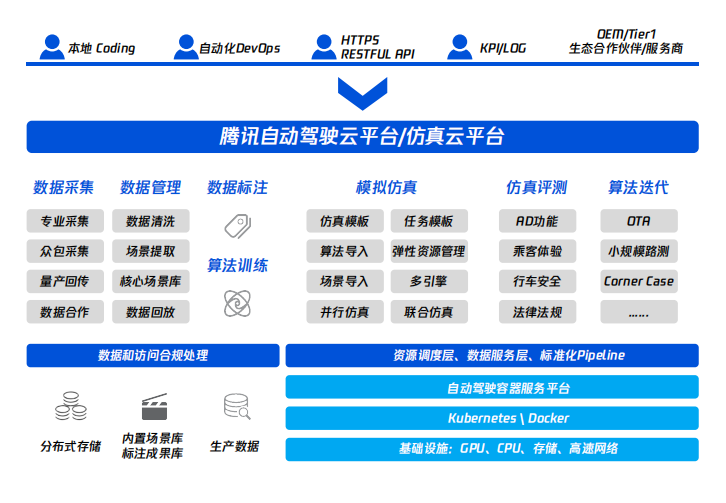This screenshot has width=726, height=503.
Task: Click the 算法导入 box
Action: click(345, 251)
